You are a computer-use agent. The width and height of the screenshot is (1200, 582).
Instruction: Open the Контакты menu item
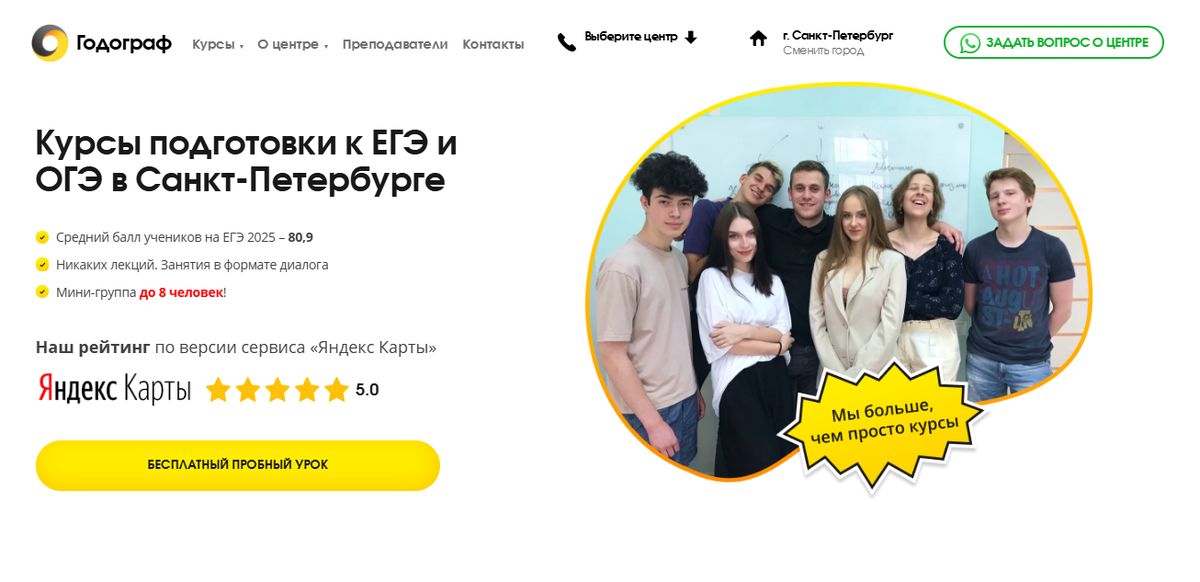pyautogui.click(x=493, y=44)
